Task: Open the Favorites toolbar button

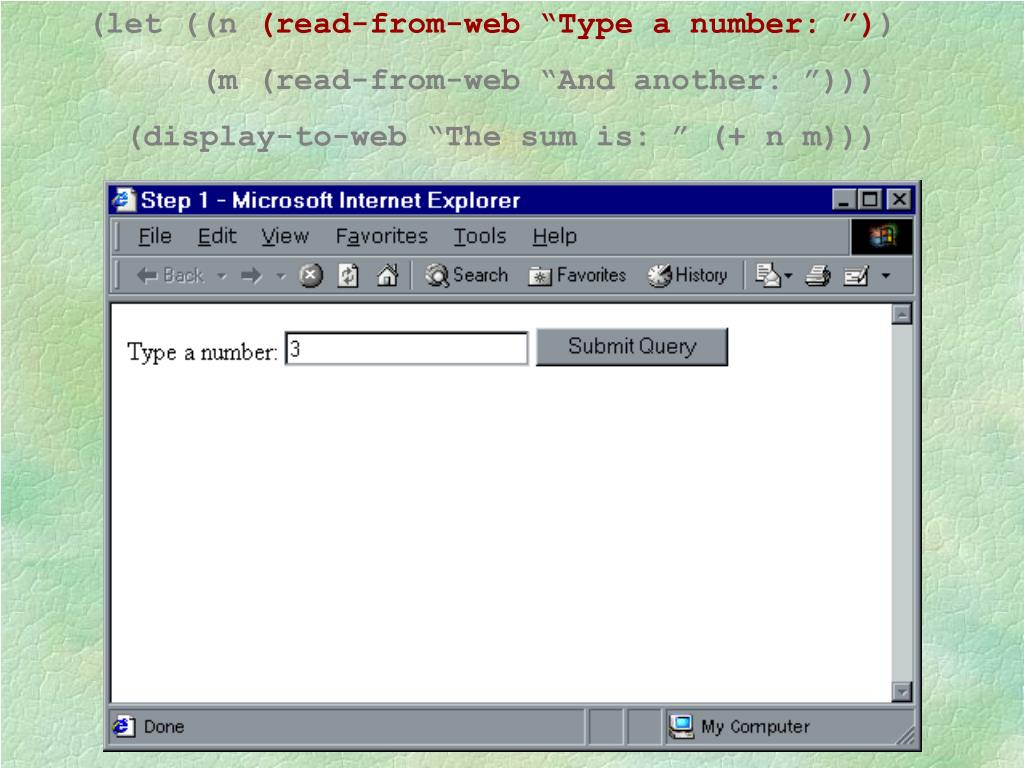Action: [x=577, y=276]
